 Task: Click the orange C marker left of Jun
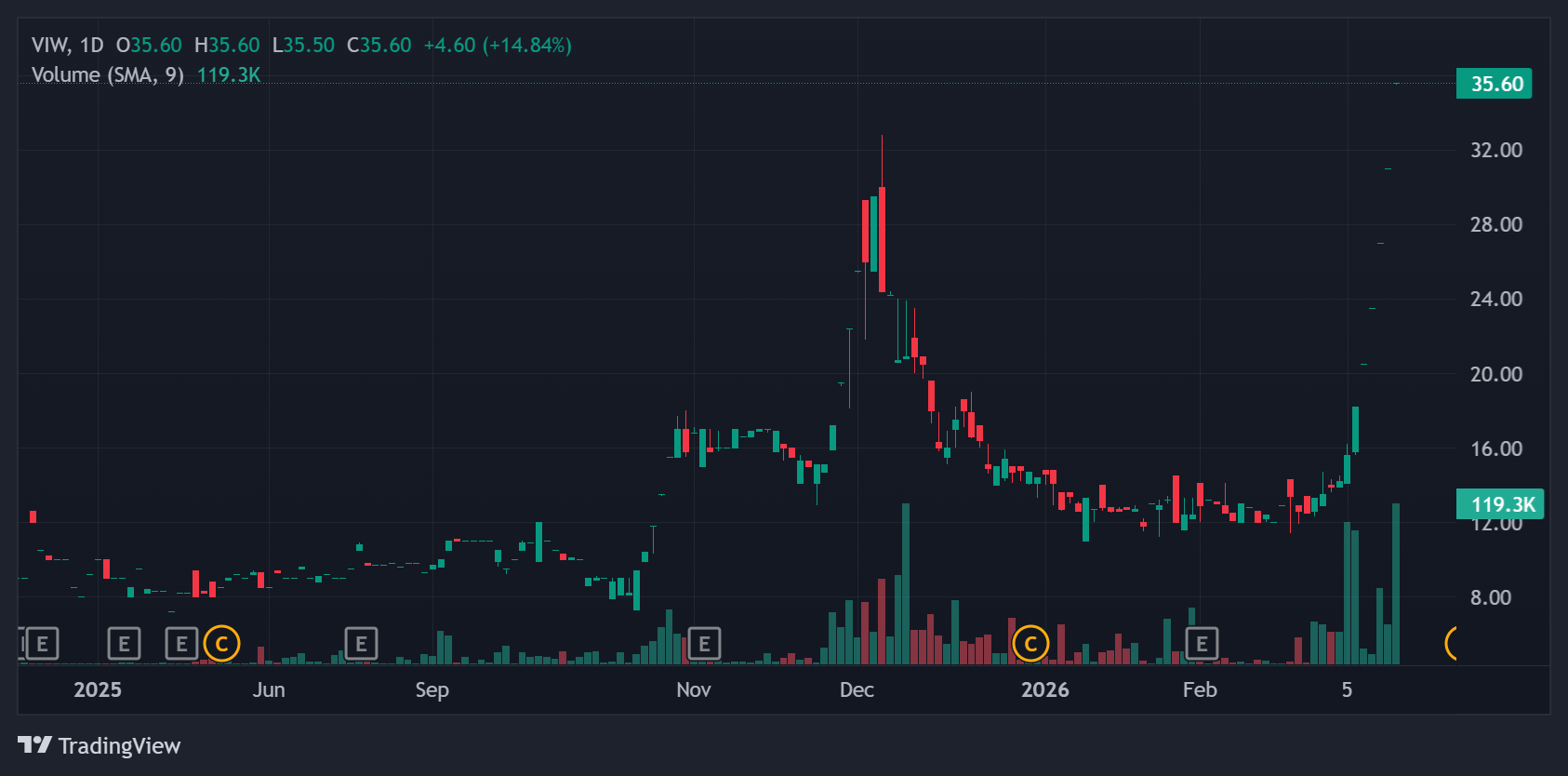[221, 644]
